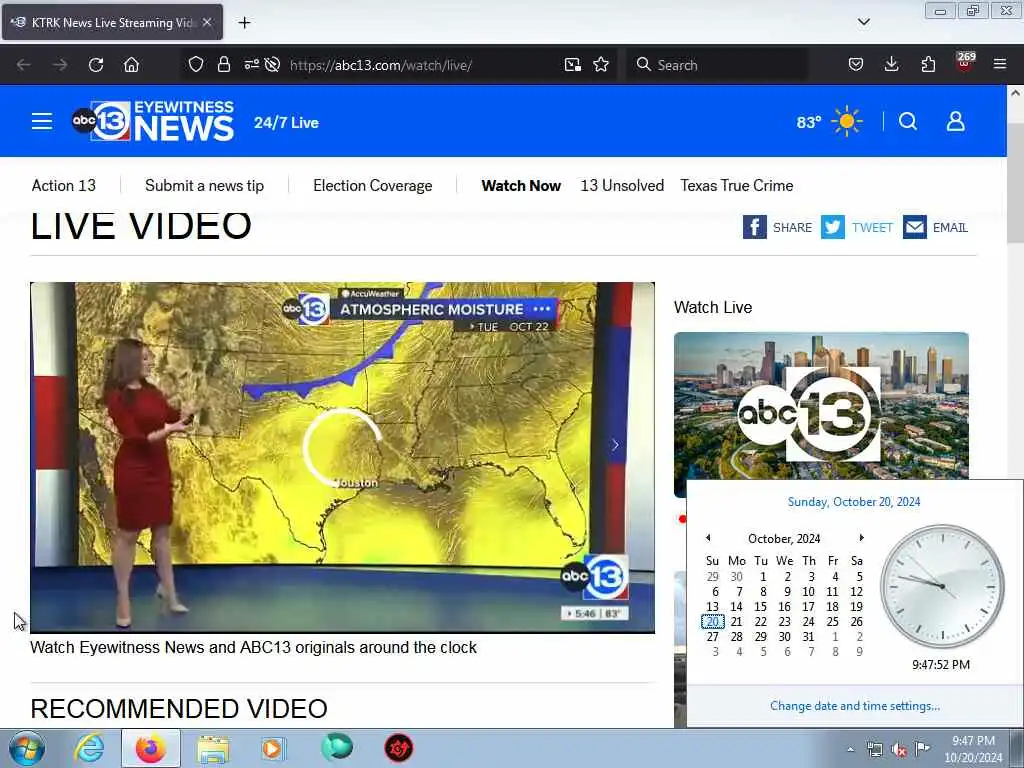Click the muted volume tray icon
The height and width of the screenshot is (768, 1024).
(x=899, y=750)
